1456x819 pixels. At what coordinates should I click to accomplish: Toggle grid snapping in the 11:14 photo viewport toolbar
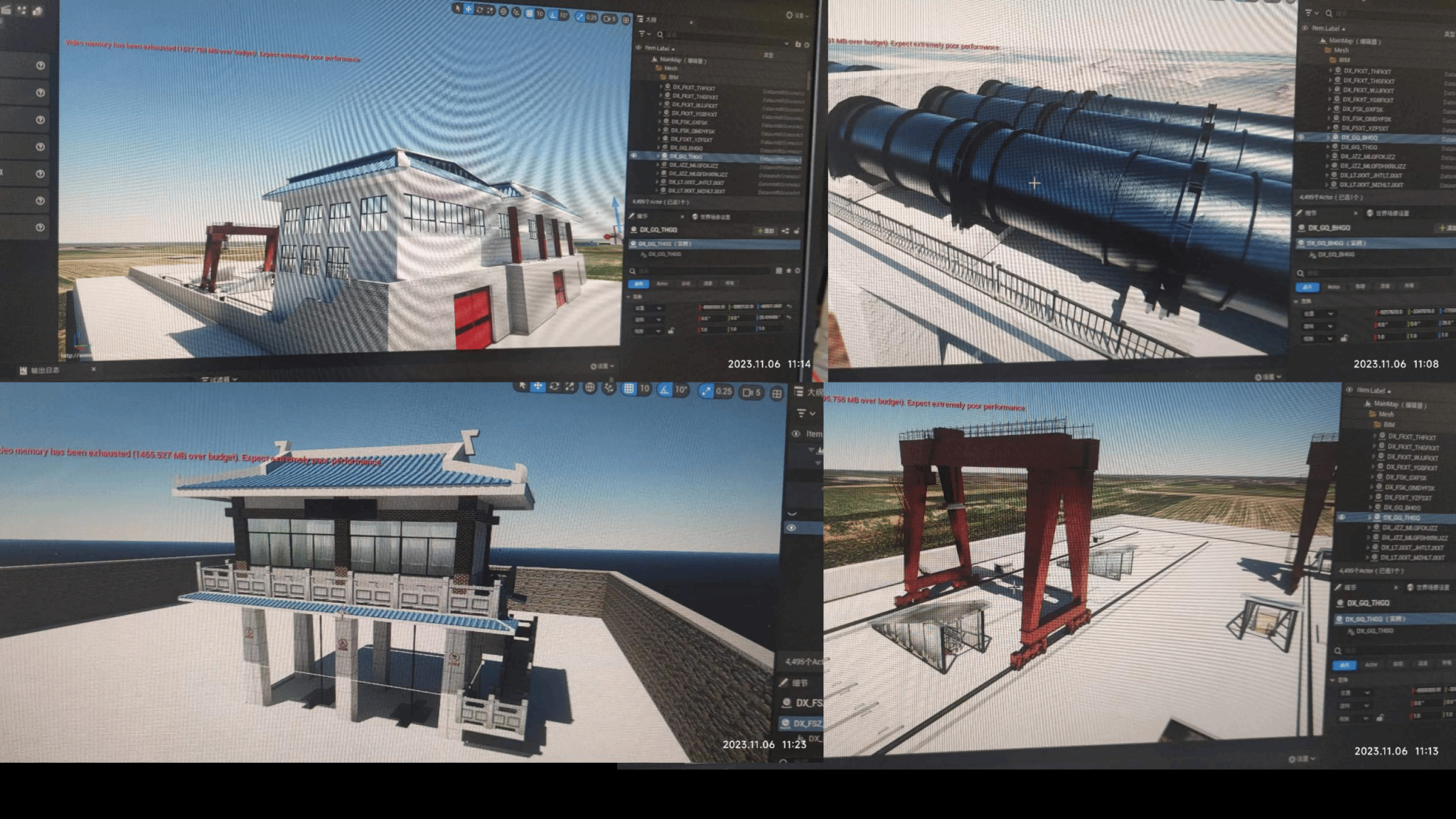coord(529,14)
